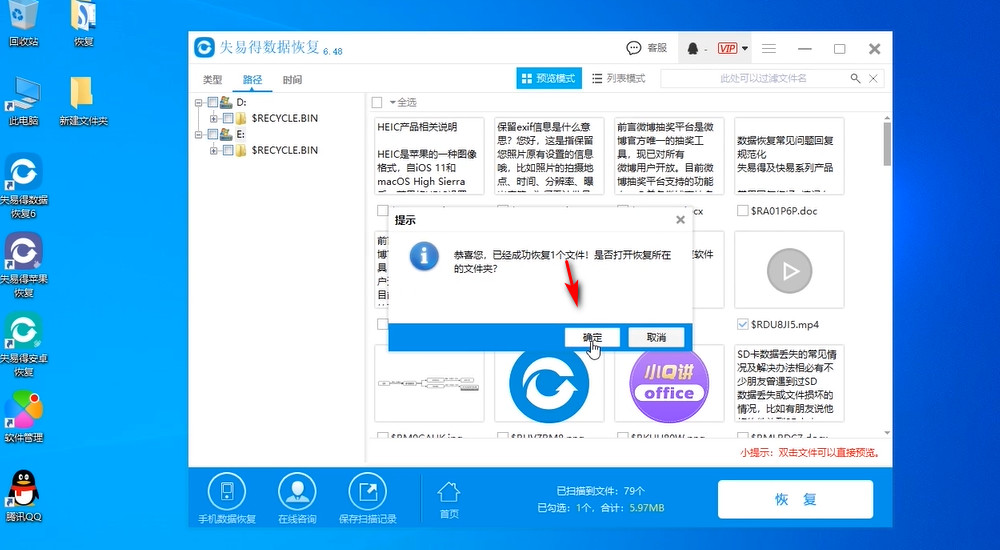Select the SD卡数据丢失 document thumbnail
This screenshot has height=550, width=1000.
(790, 383)
